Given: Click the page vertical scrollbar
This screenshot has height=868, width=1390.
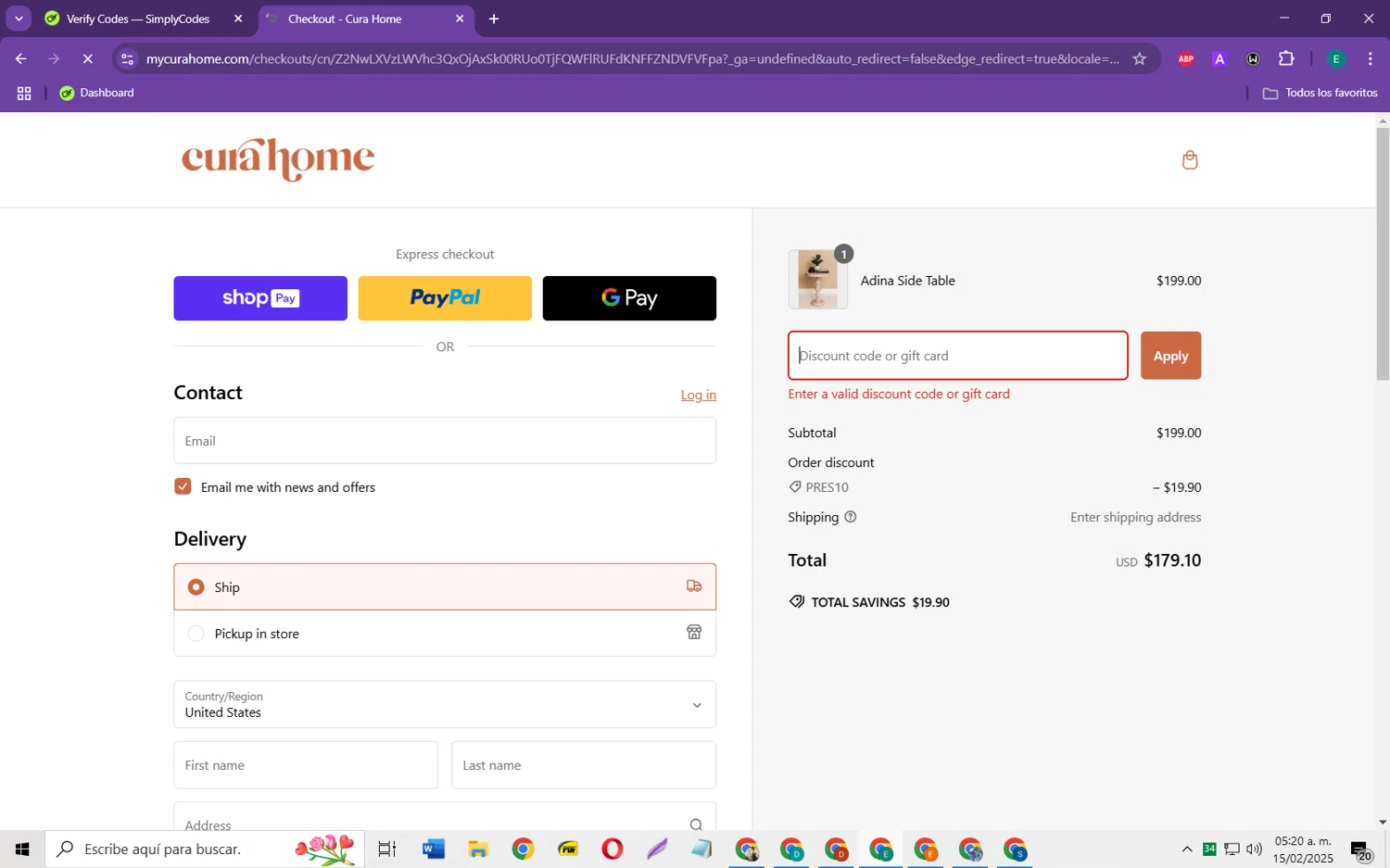Looking at the screenshot, I should click(1383, 254).
